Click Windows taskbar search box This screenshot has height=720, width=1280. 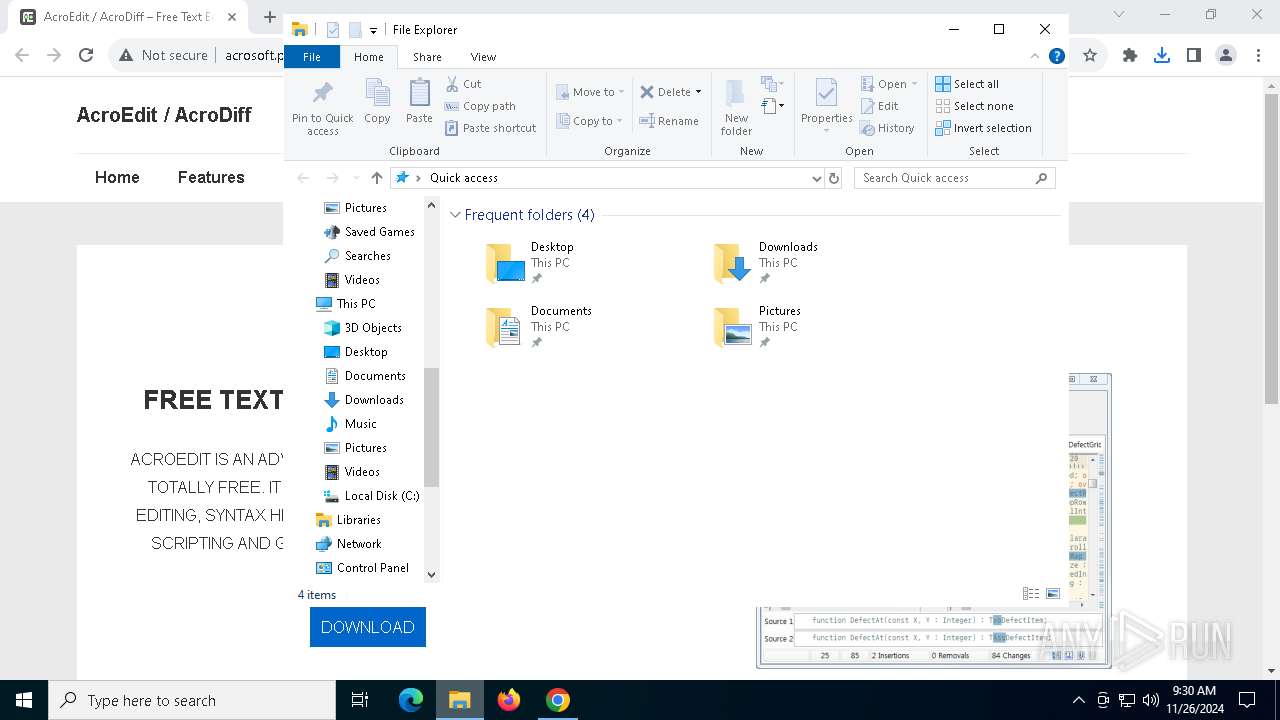[192, 700]
